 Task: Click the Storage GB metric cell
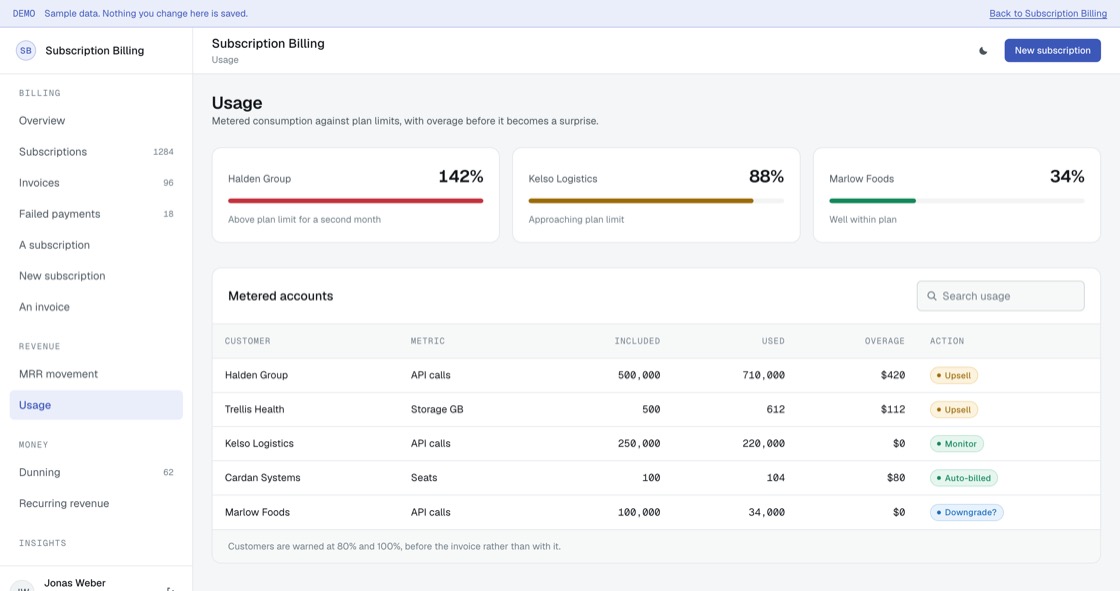[437, 409]
